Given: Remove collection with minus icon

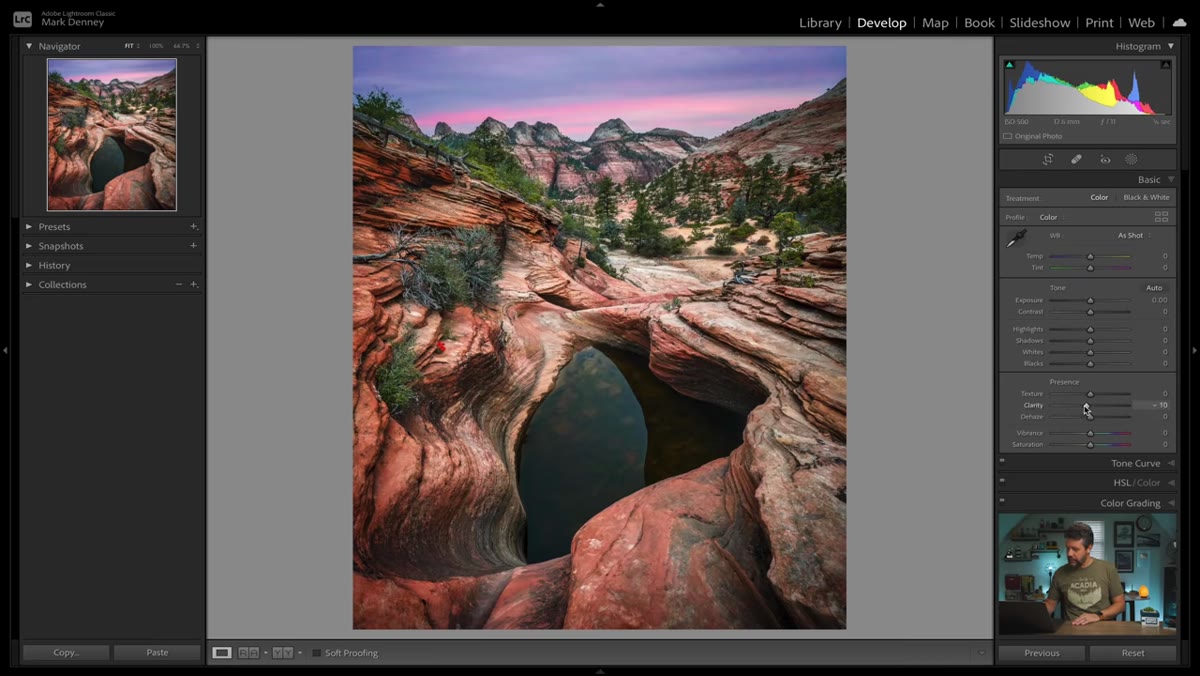Looking at the screenshot, I should 179,285.
